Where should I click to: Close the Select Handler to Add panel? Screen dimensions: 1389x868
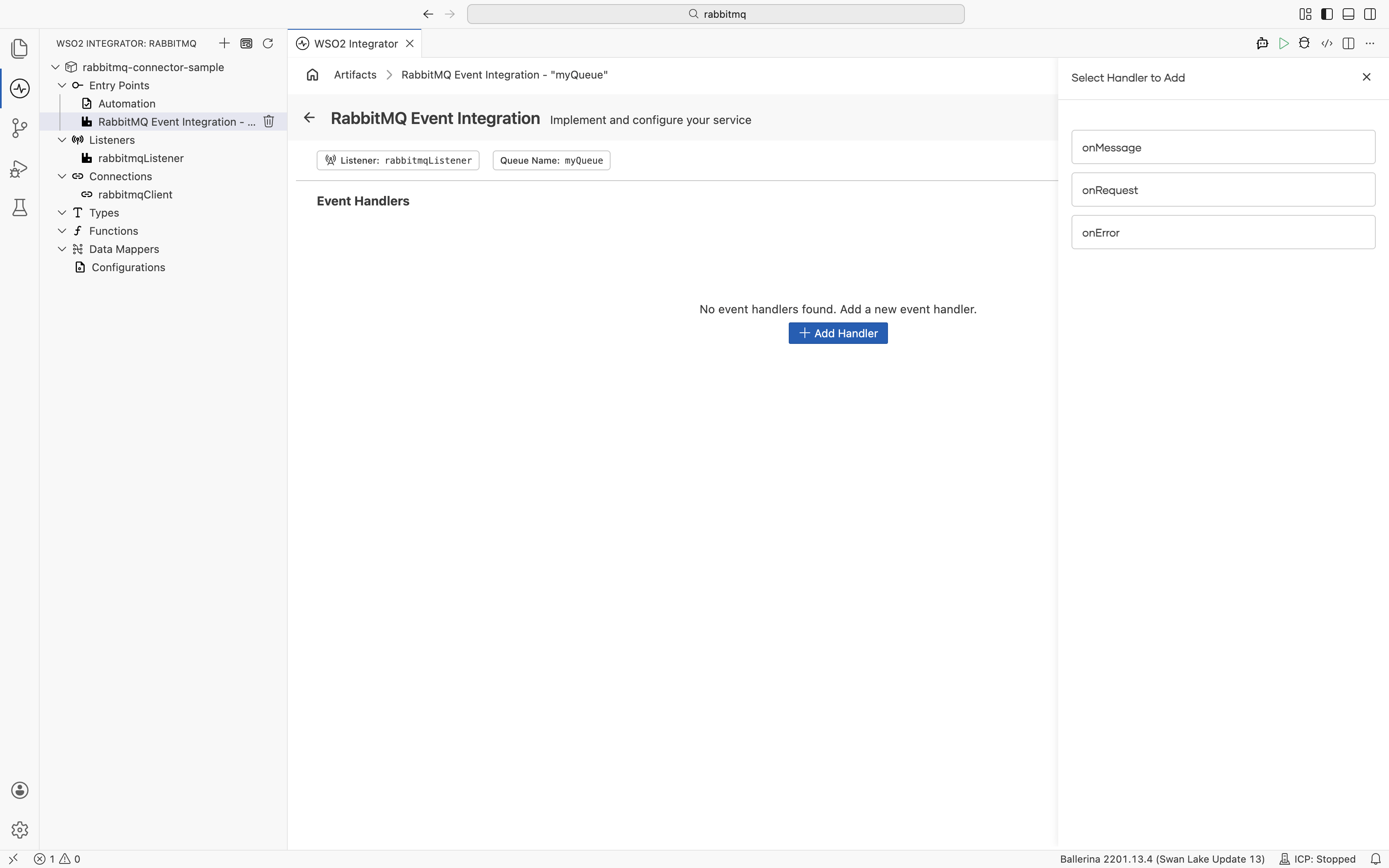point(1367,77)
